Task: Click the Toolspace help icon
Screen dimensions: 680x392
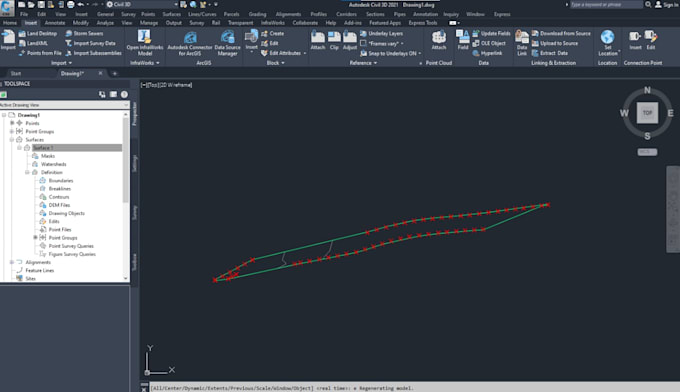Action: click(124, 95)
